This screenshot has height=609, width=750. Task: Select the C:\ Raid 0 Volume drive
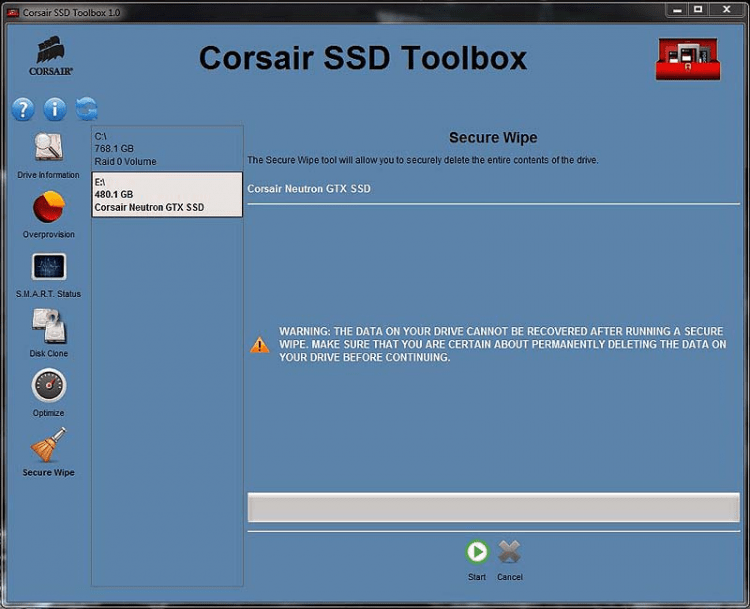166,148
